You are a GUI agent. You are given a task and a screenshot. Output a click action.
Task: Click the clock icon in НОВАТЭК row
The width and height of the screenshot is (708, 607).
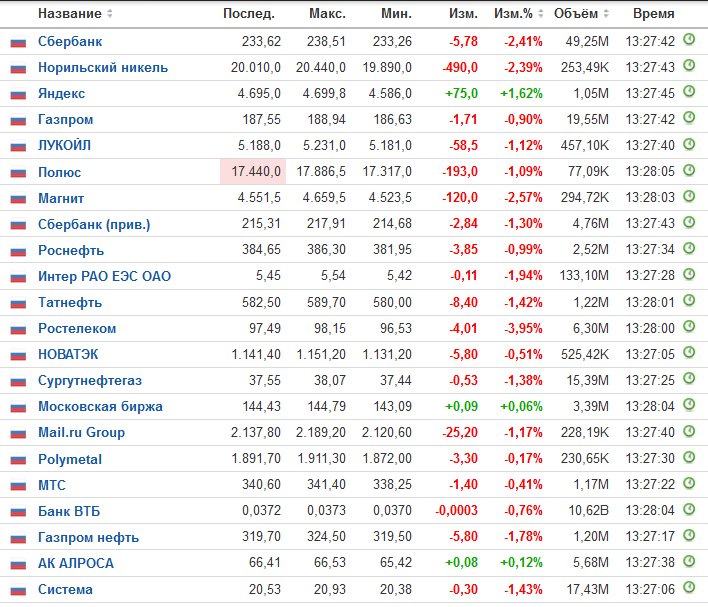[689, 352]
